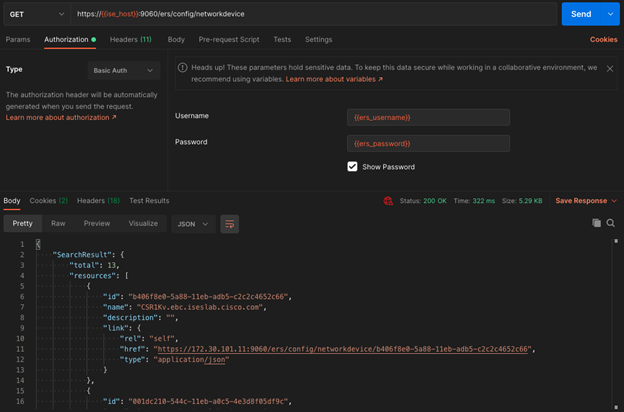Screen dimensions: 624x412
Task: Dismiss the Heads up banner
Action: [610, 69]
